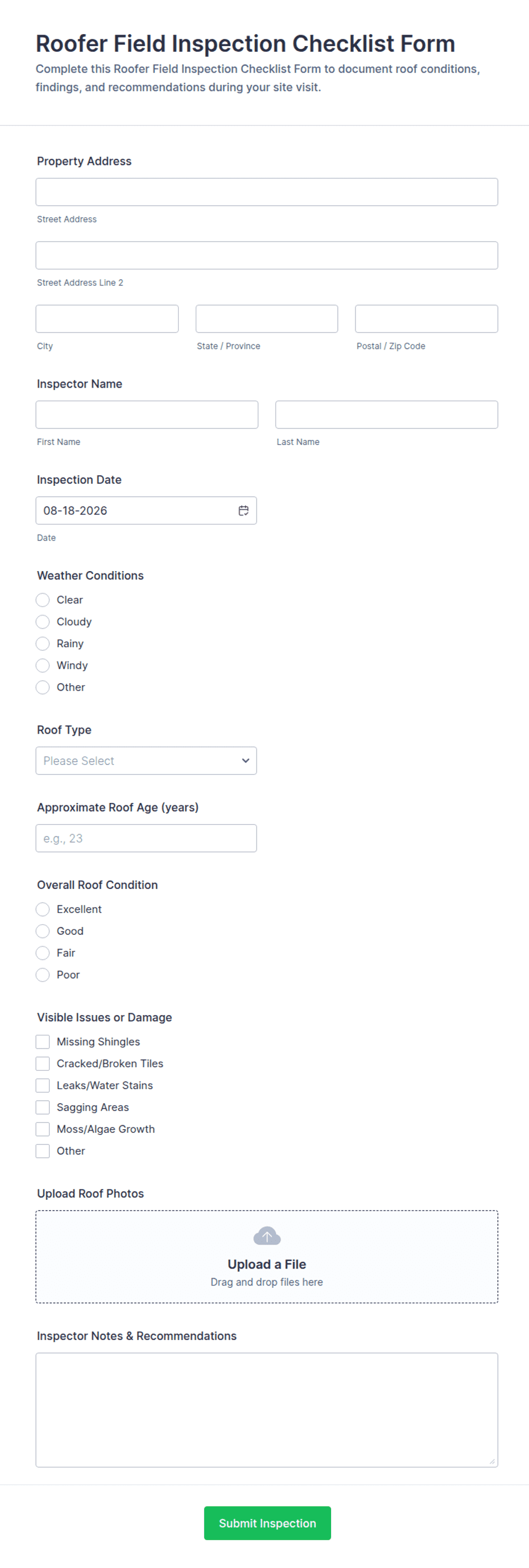
Task: Click the Inspector Notes text area
Action: (267, 1410)
